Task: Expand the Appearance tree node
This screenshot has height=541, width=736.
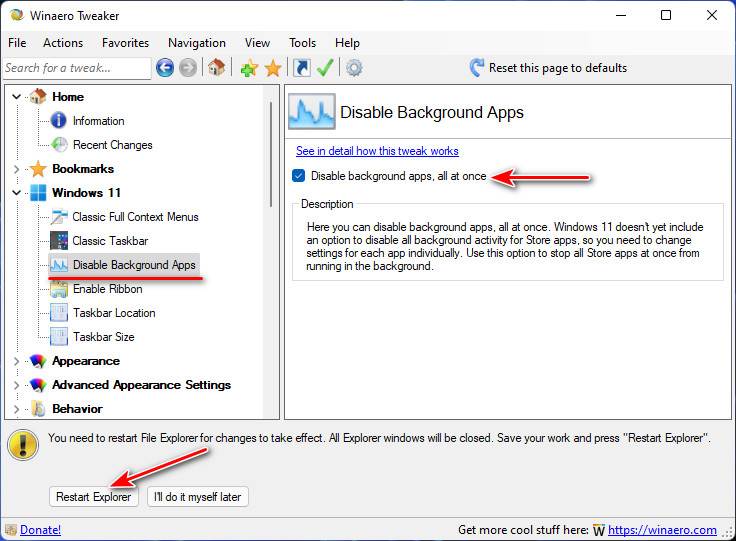Action: [16, 361]
